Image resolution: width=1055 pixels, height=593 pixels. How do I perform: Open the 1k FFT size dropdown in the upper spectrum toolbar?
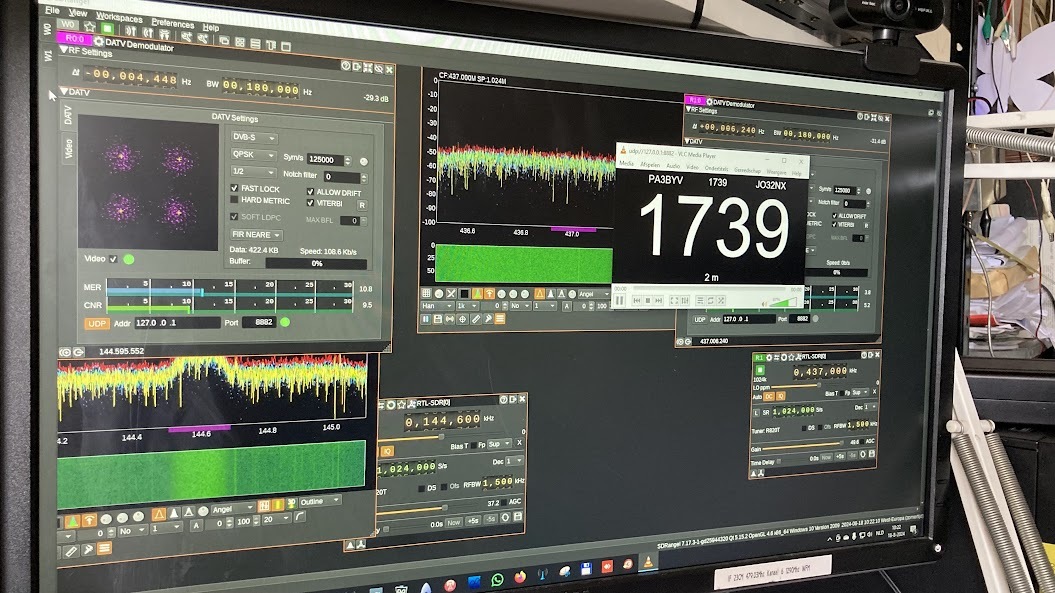point(468,306)
